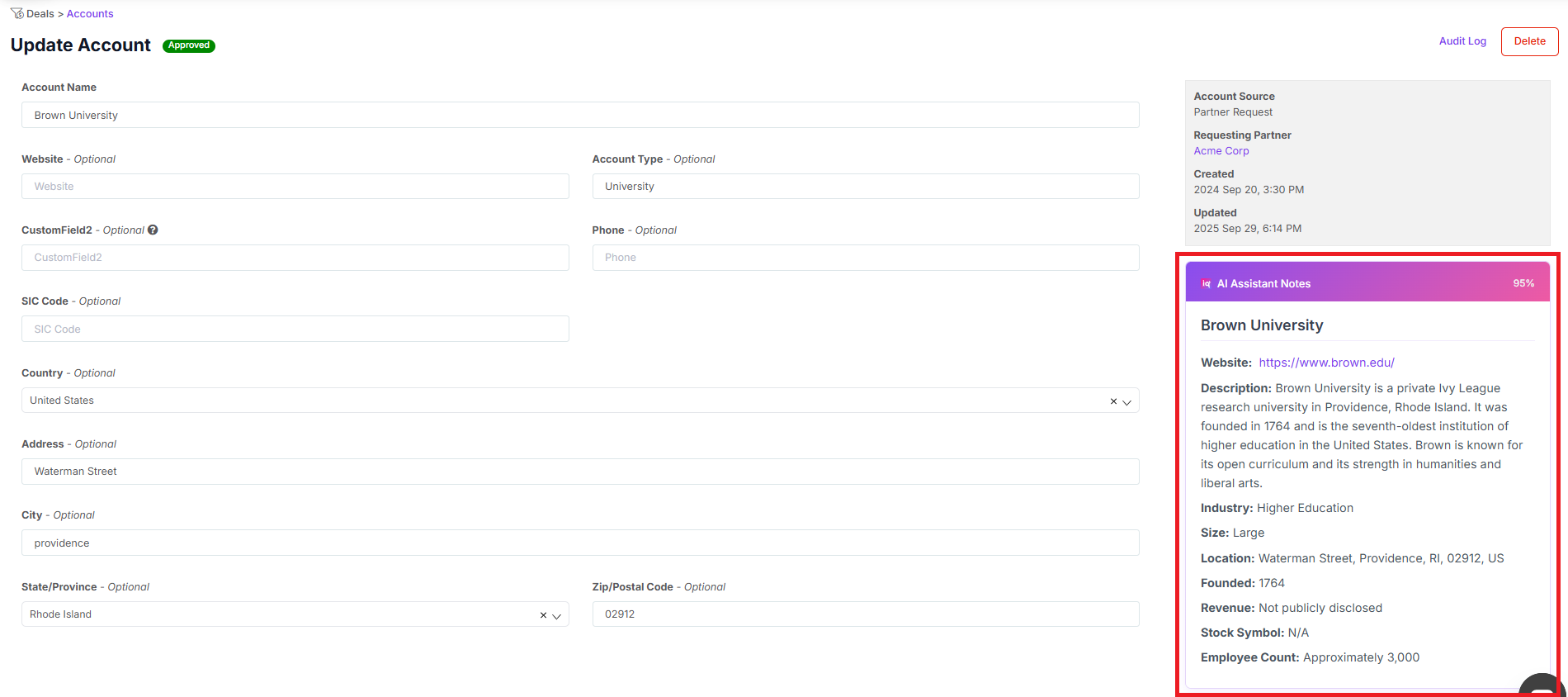Click the "Higher Education" industry value
The image size is (1568, 697).
coord(1305,508)
